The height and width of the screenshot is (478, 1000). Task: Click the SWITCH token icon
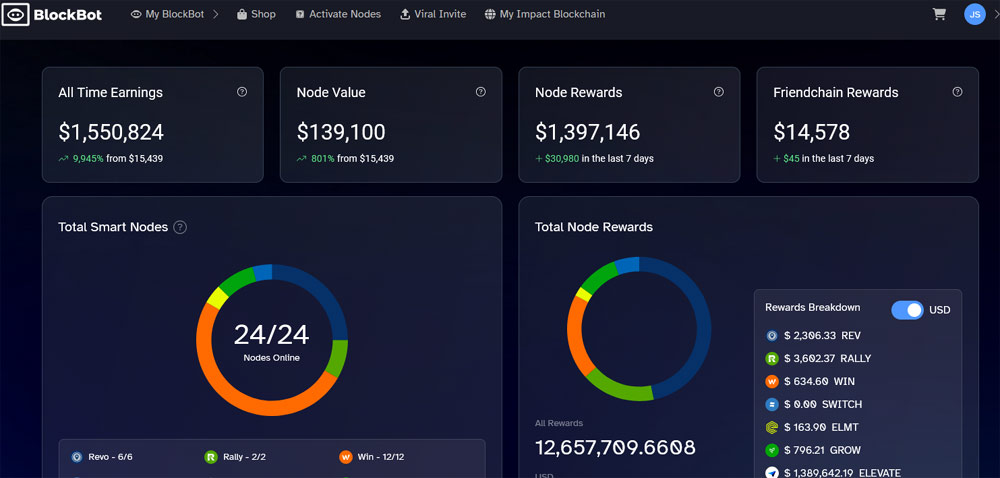[x=772, y=404]
